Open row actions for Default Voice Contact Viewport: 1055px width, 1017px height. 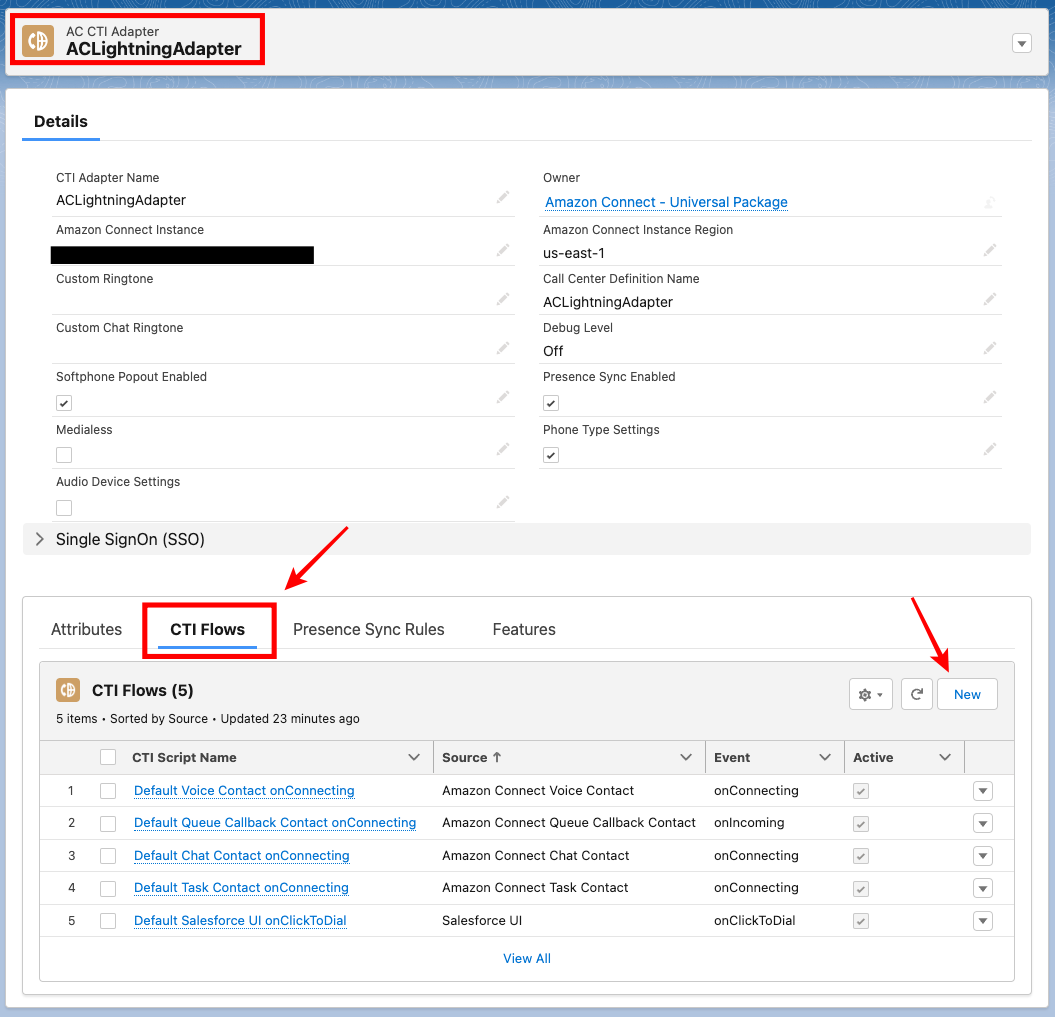982,791
